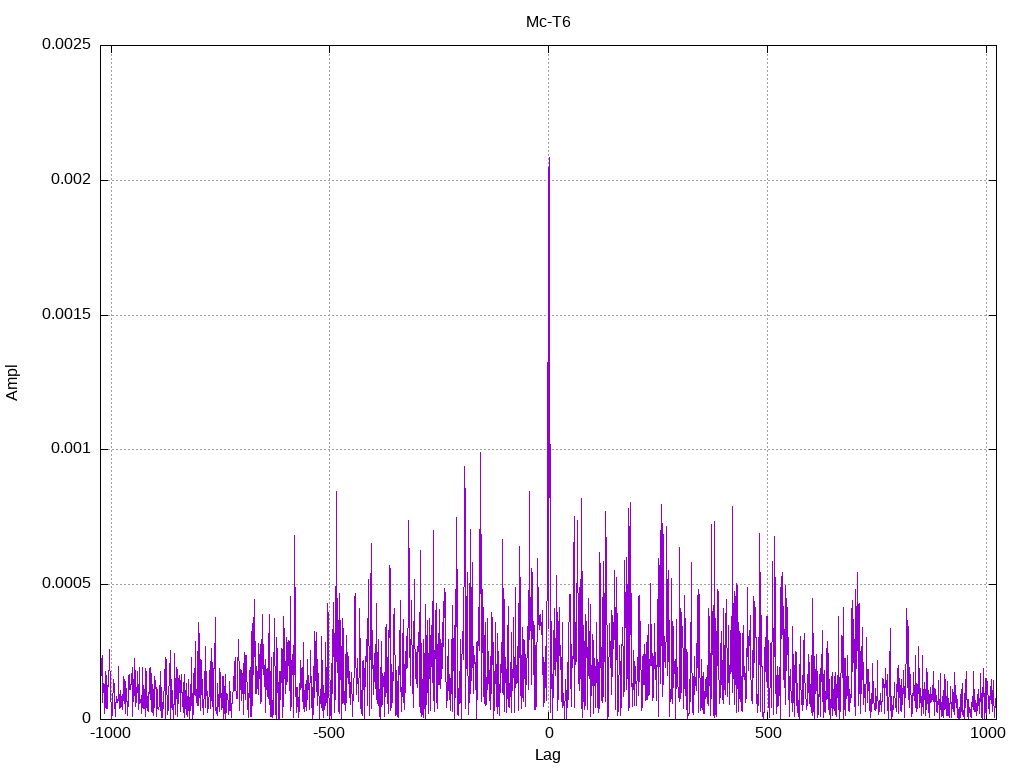Click the plot title Mc-T6
The width and height of the screenshot is (1024, 768).
pyautogui.click(x=548, y=22)
